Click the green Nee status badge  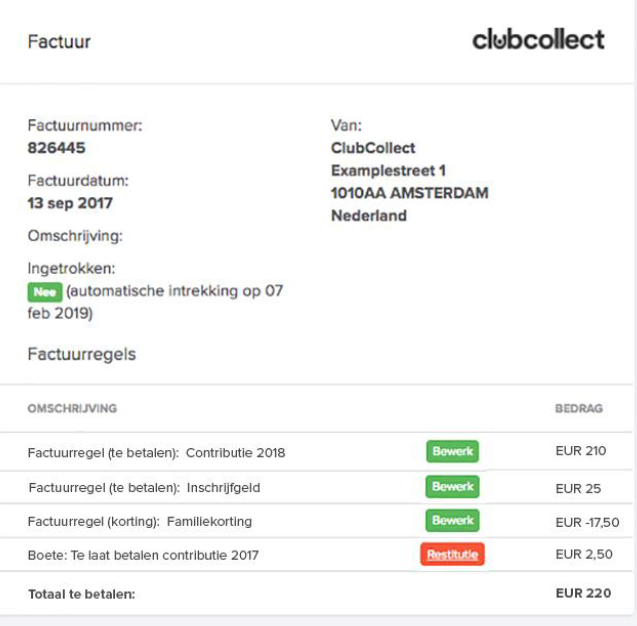pyautogui.click(x=45, y=292)
